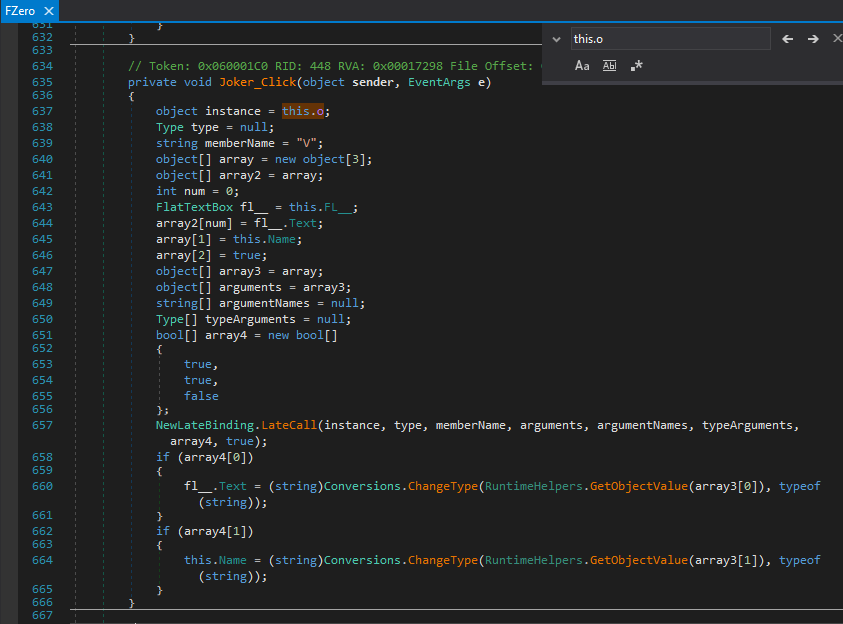Go to next search match
Screen dimensions: 843x624
click(x=813, y=39)
